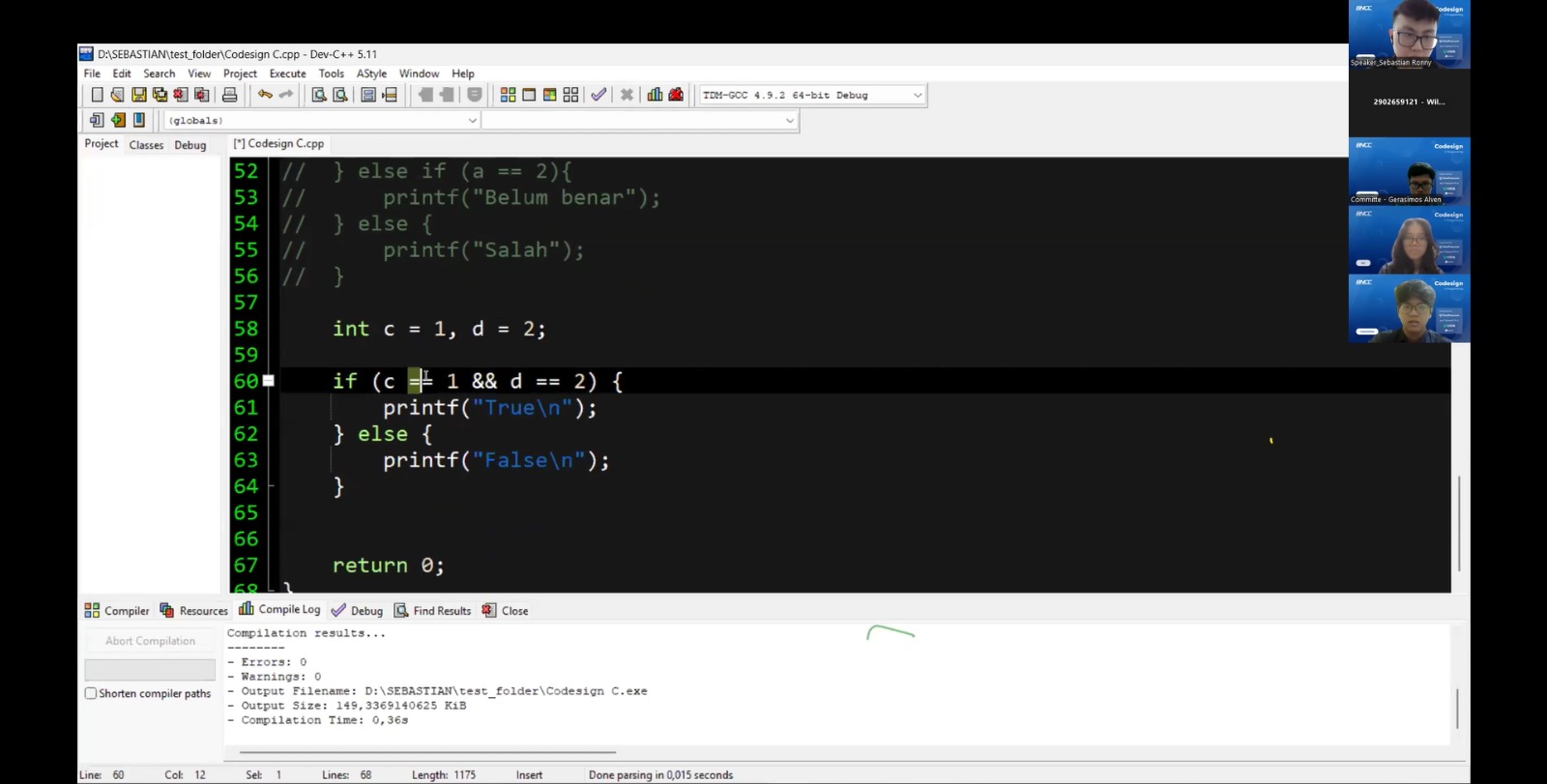Click the Compile & Run icon

point(549,95)
